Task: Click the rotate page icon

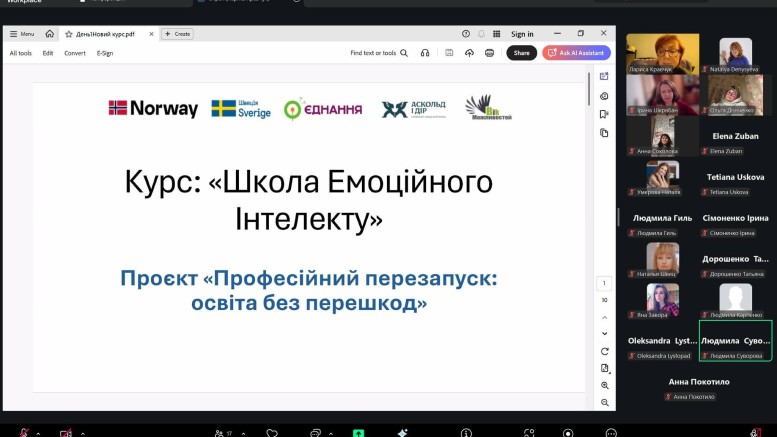Action: [x=605, y=351]
